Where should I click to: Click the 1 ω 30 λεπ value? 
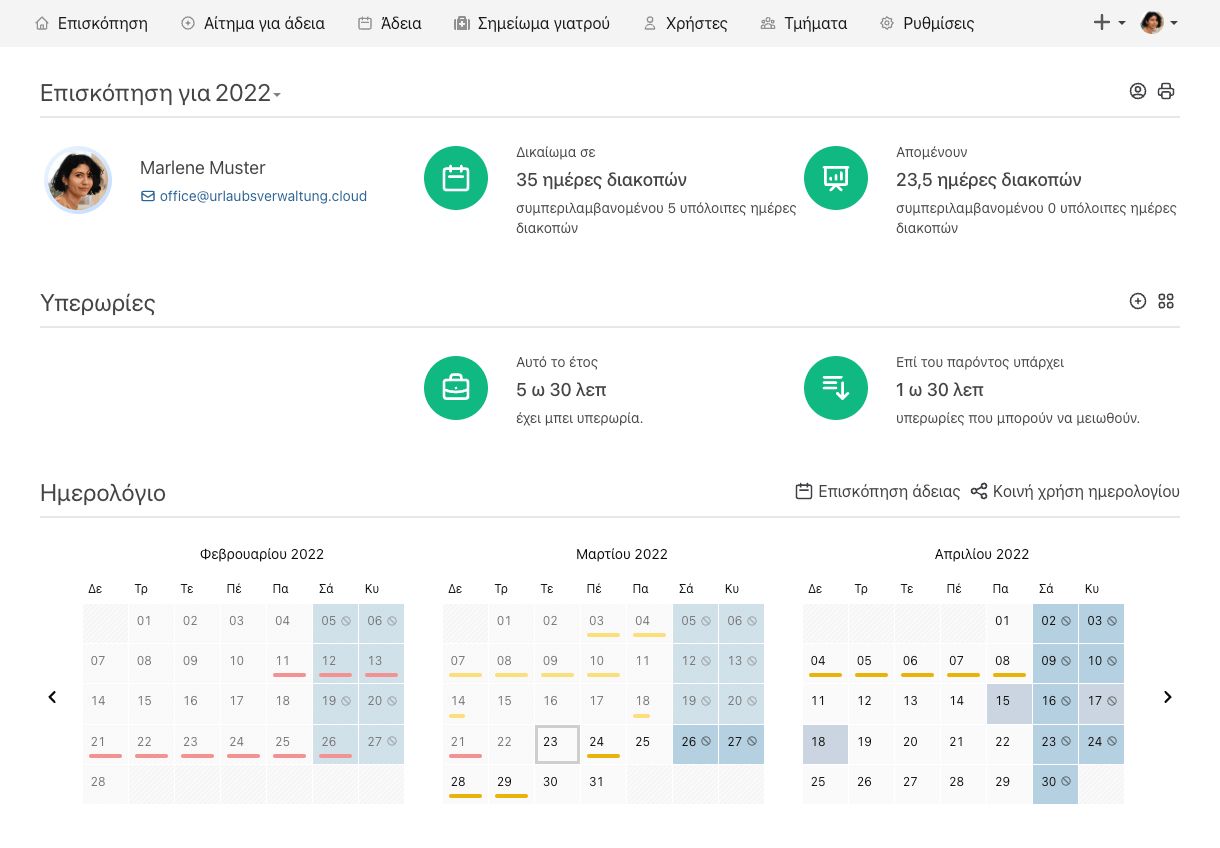point(940,390)
